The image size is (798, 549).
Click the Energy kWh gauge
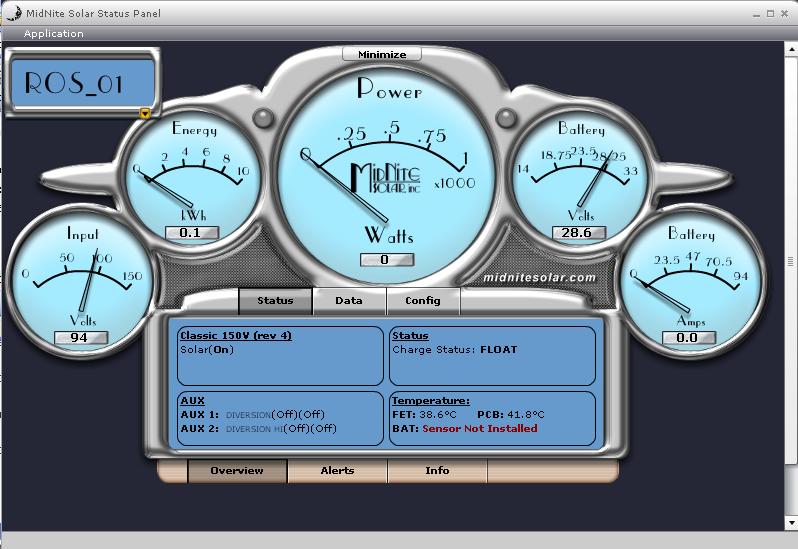[x=192, y=180]
